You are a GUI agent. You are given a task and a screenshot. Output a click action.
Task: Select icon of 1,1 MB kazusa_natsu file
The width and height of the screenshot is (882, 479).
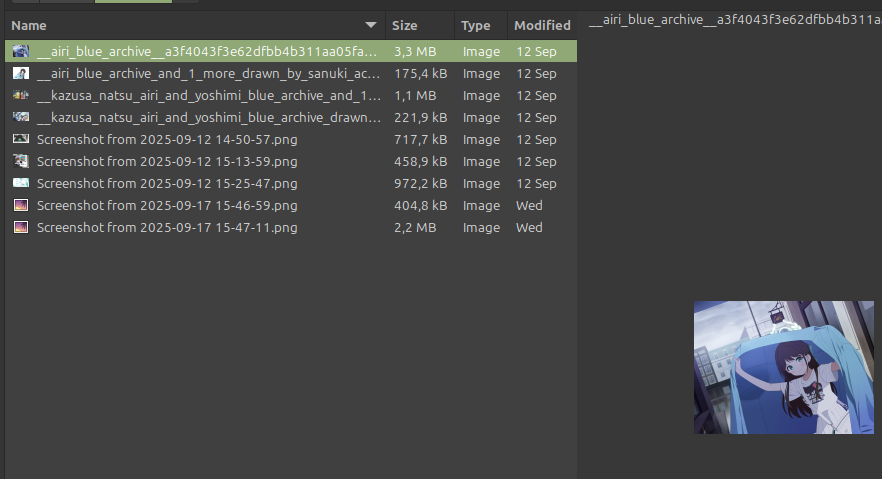click(21, 95)
